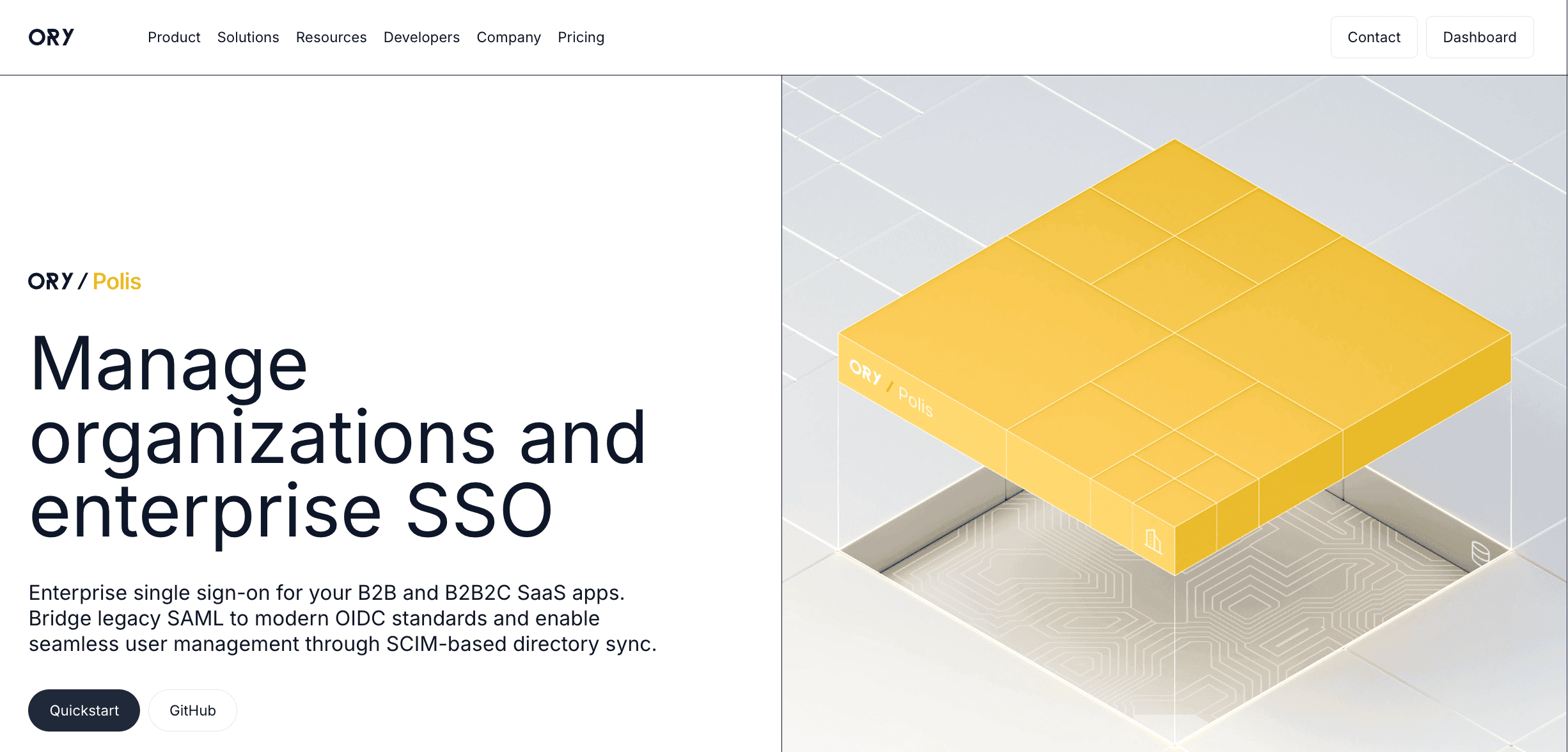Viewport: 1568px width, 752px height.
Task: Open the Product menu
Action: point(174,37)
